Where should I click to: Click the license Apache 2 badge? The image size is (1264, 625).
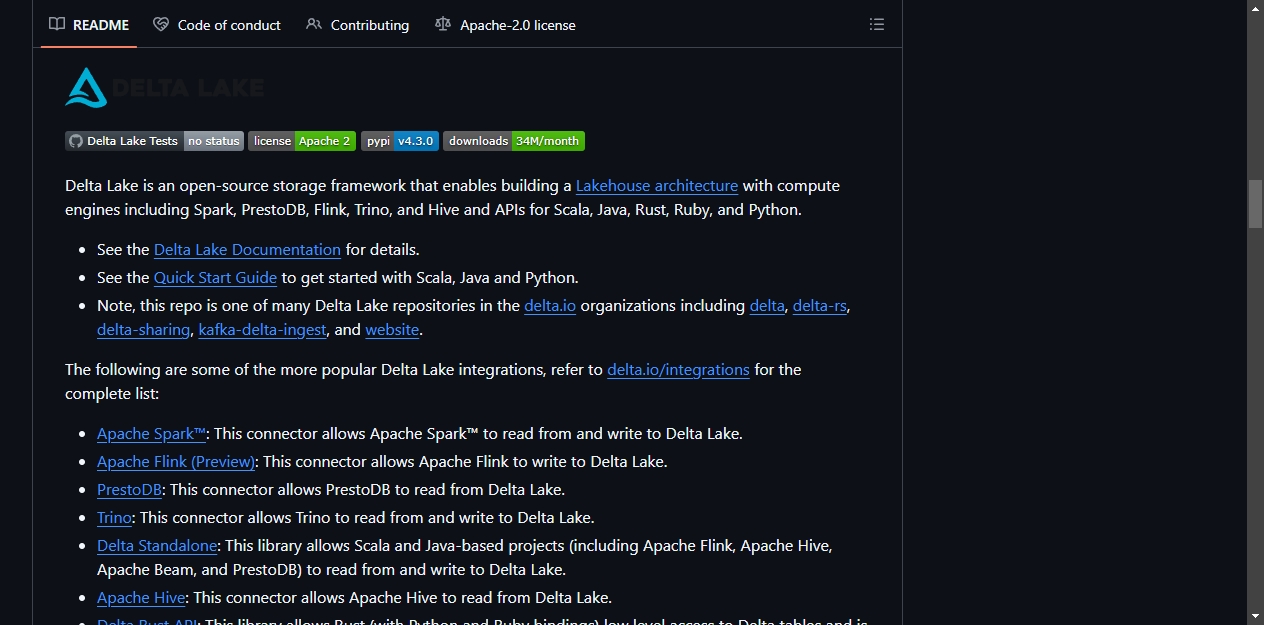pos(302,141)
